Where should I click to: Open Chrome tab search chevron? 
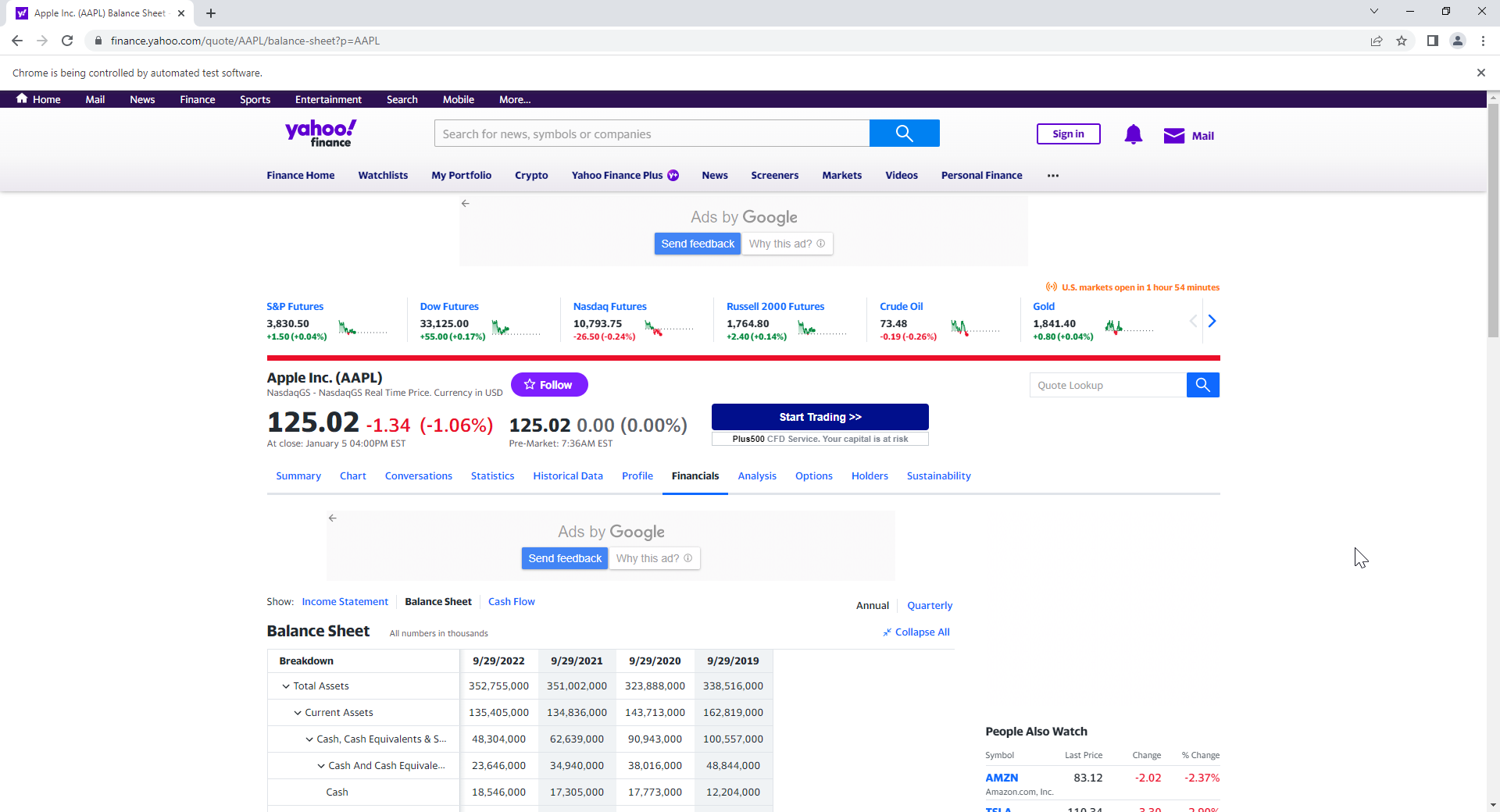tap(1374, 11)
